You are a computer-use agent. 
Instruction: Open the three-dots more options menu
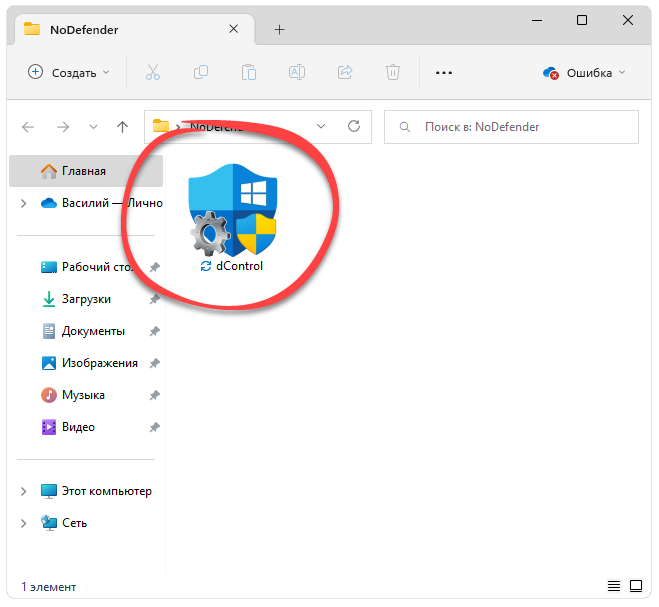[x=444, y=73]
